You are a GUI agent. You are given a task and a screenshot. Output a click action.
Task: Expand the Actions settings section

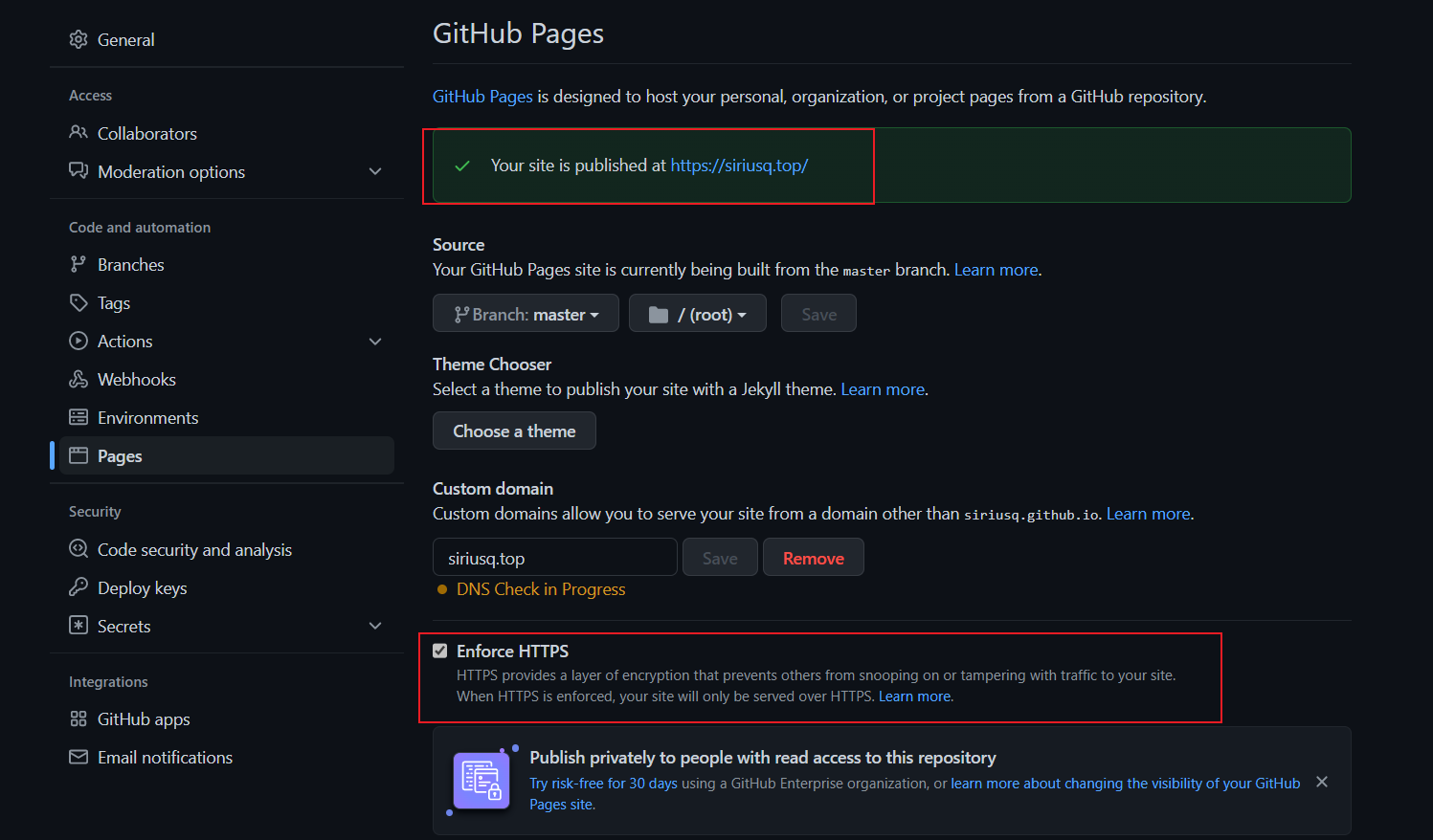pos(375,342)
